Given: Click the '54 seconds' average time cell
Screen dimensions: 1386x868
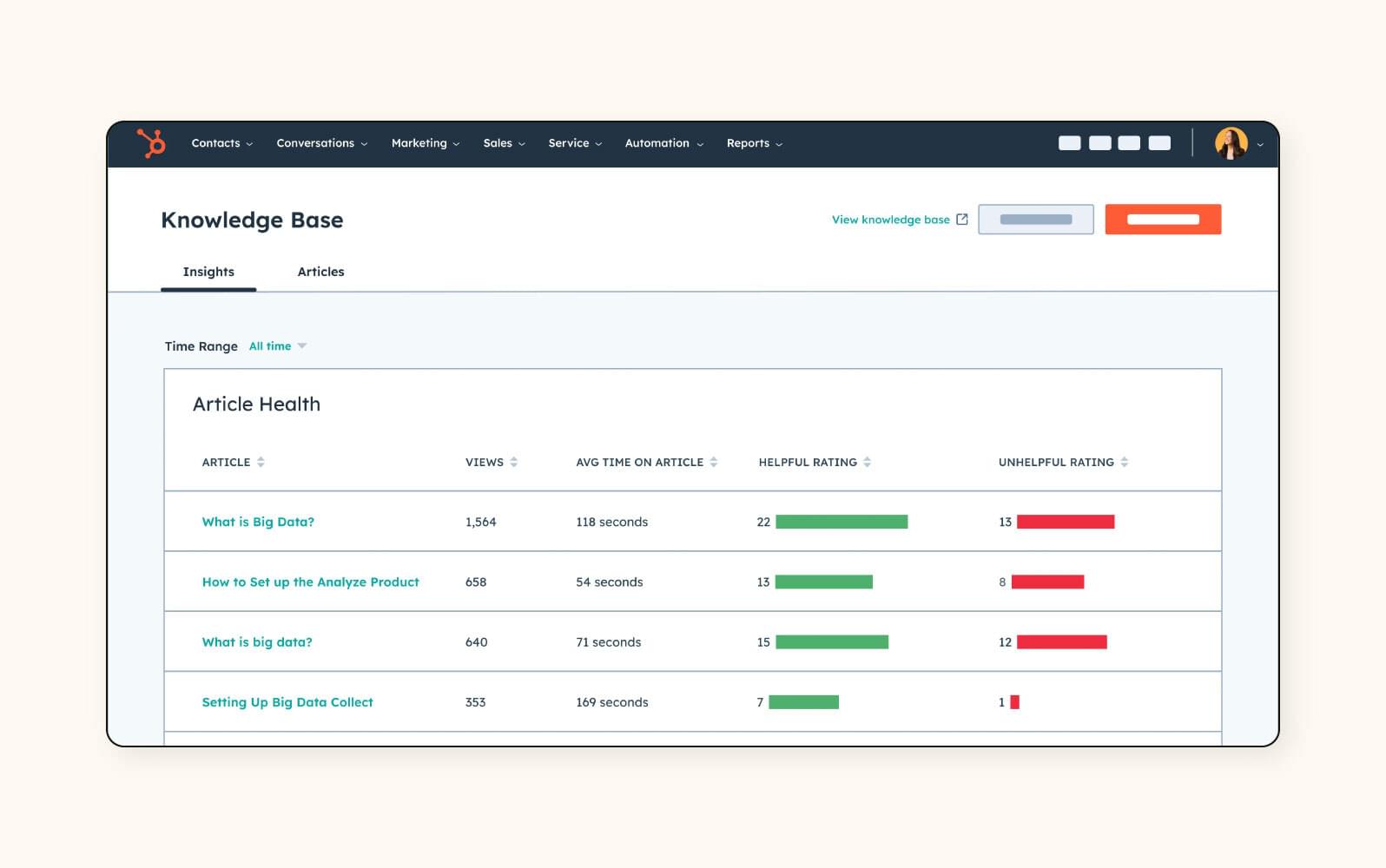Looking at the screenshot, I should click(x=610, y=582).
